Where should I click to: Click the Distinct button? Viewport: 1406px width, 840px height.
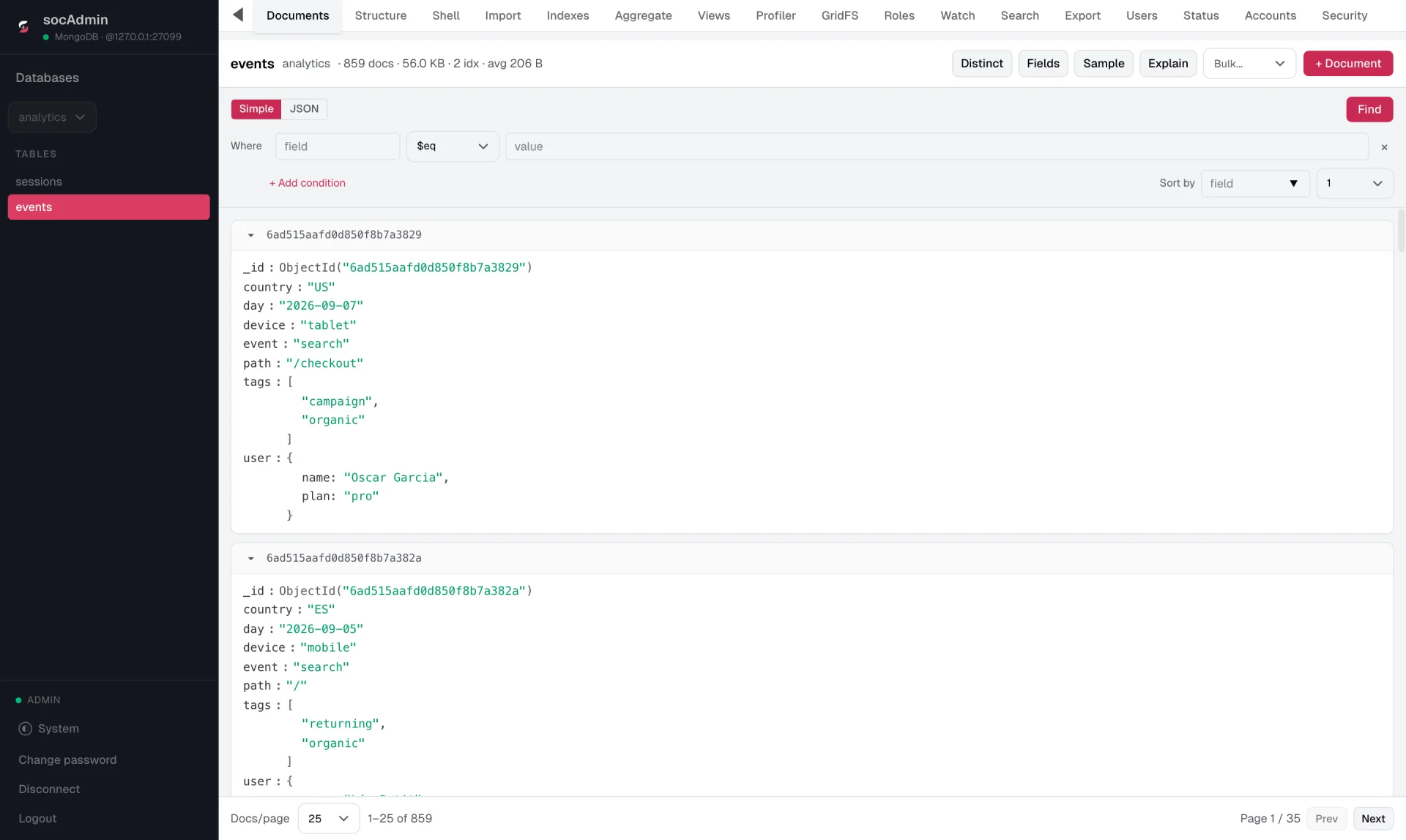pyautogui.click(x=982, y=64)
